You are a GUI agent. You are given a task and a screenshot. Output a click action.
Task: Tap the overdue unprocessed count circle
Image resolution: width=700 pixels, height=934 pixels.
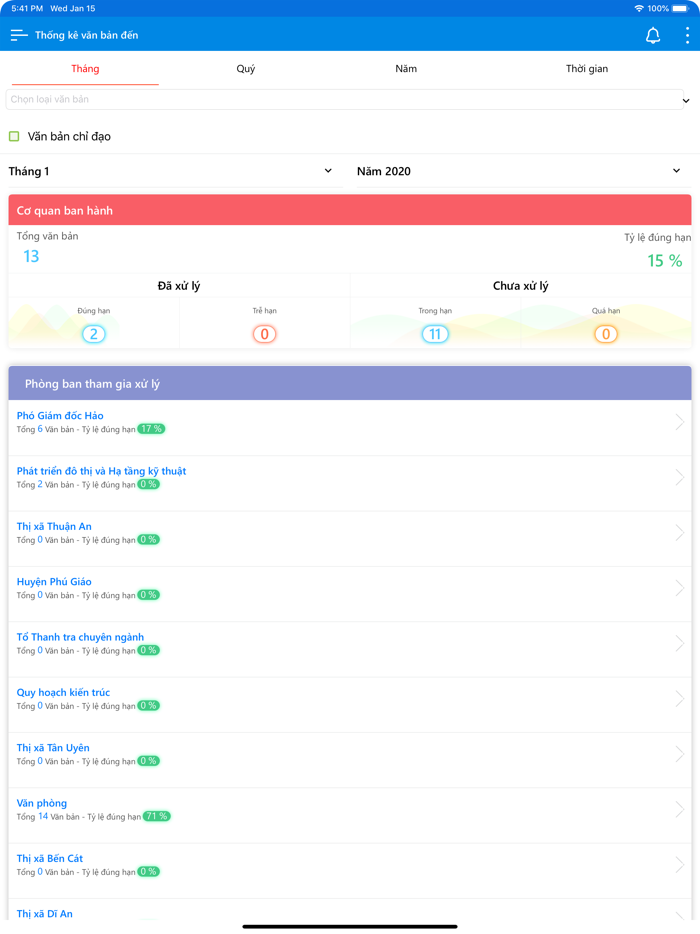(x=606, y=334)
